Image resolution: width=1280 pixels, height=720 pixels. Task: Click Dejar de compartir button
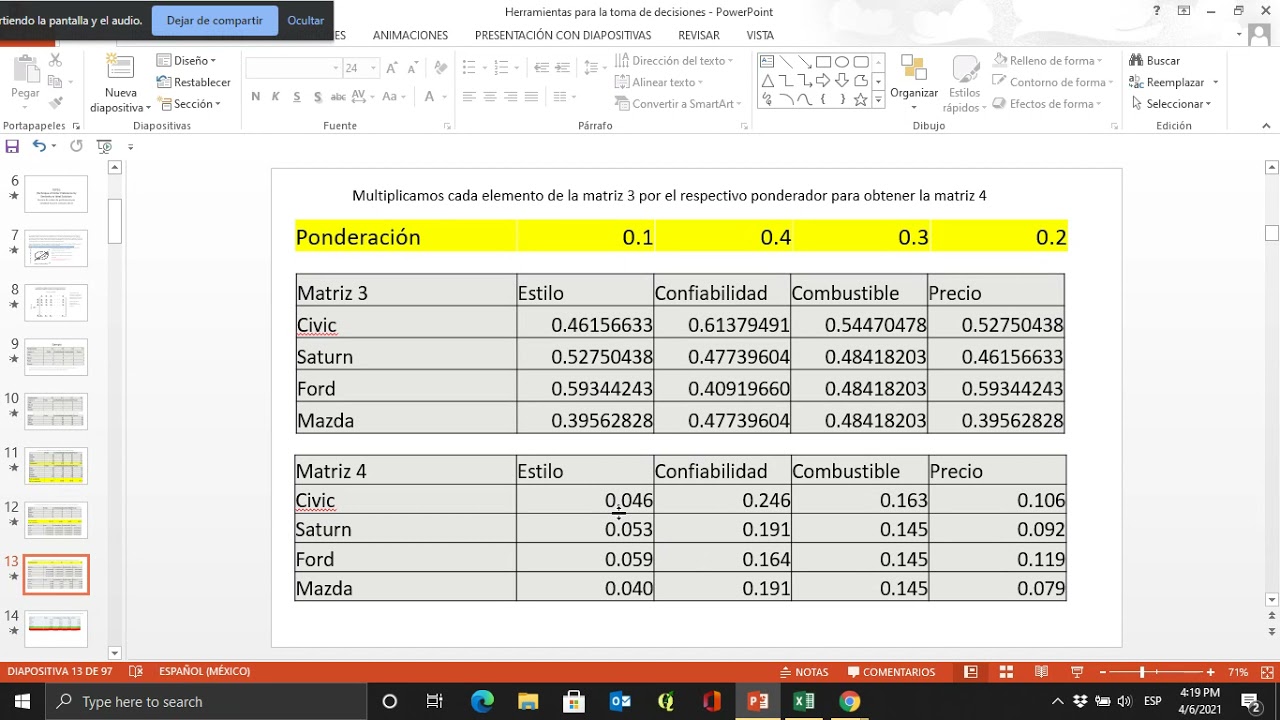[215, 20]
